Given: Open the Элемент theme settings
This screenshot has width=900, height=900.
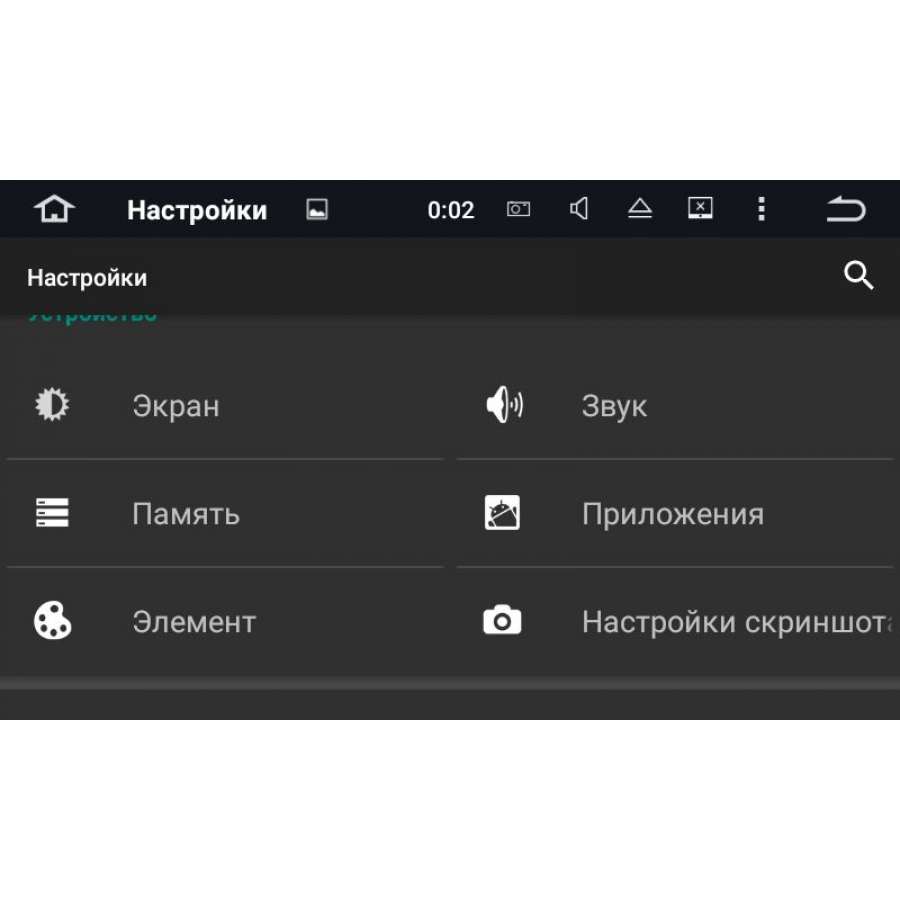Looking at the screenshot, I should pos(225,621).
